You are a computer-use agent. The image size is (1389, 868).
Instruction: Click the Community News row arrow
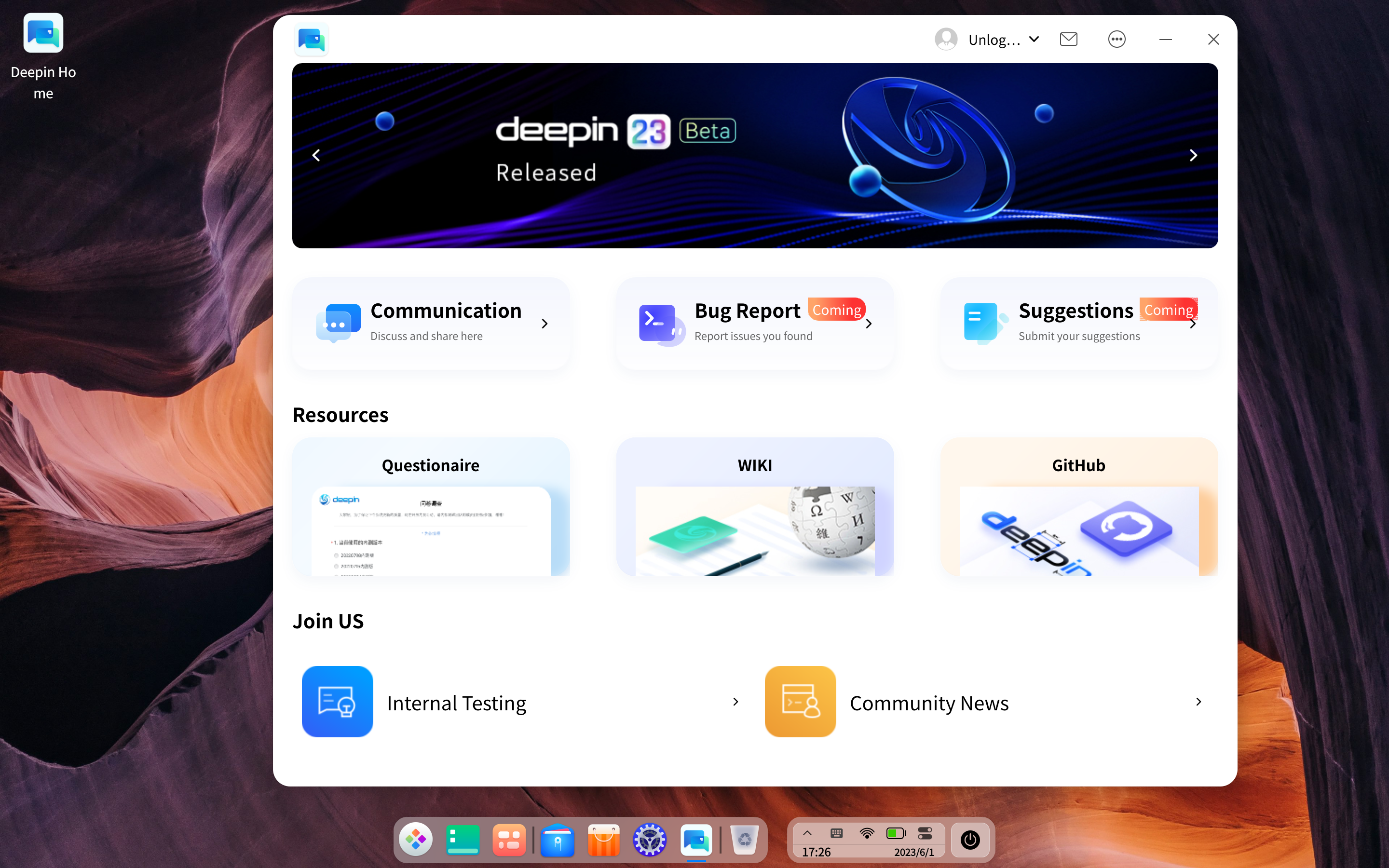pos(1198,702)
